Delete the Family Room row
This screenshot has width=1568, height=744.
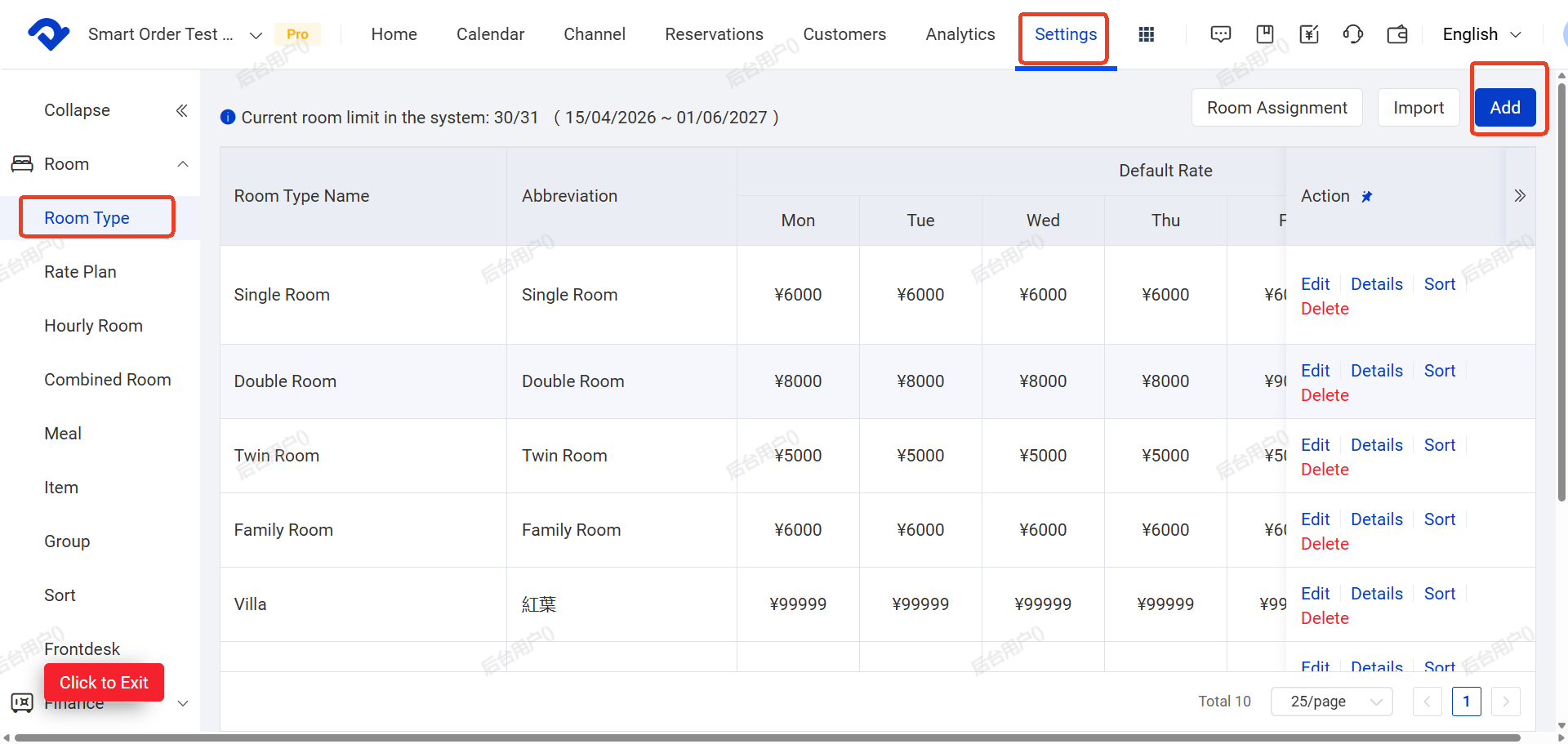(x=1325, y=544)
